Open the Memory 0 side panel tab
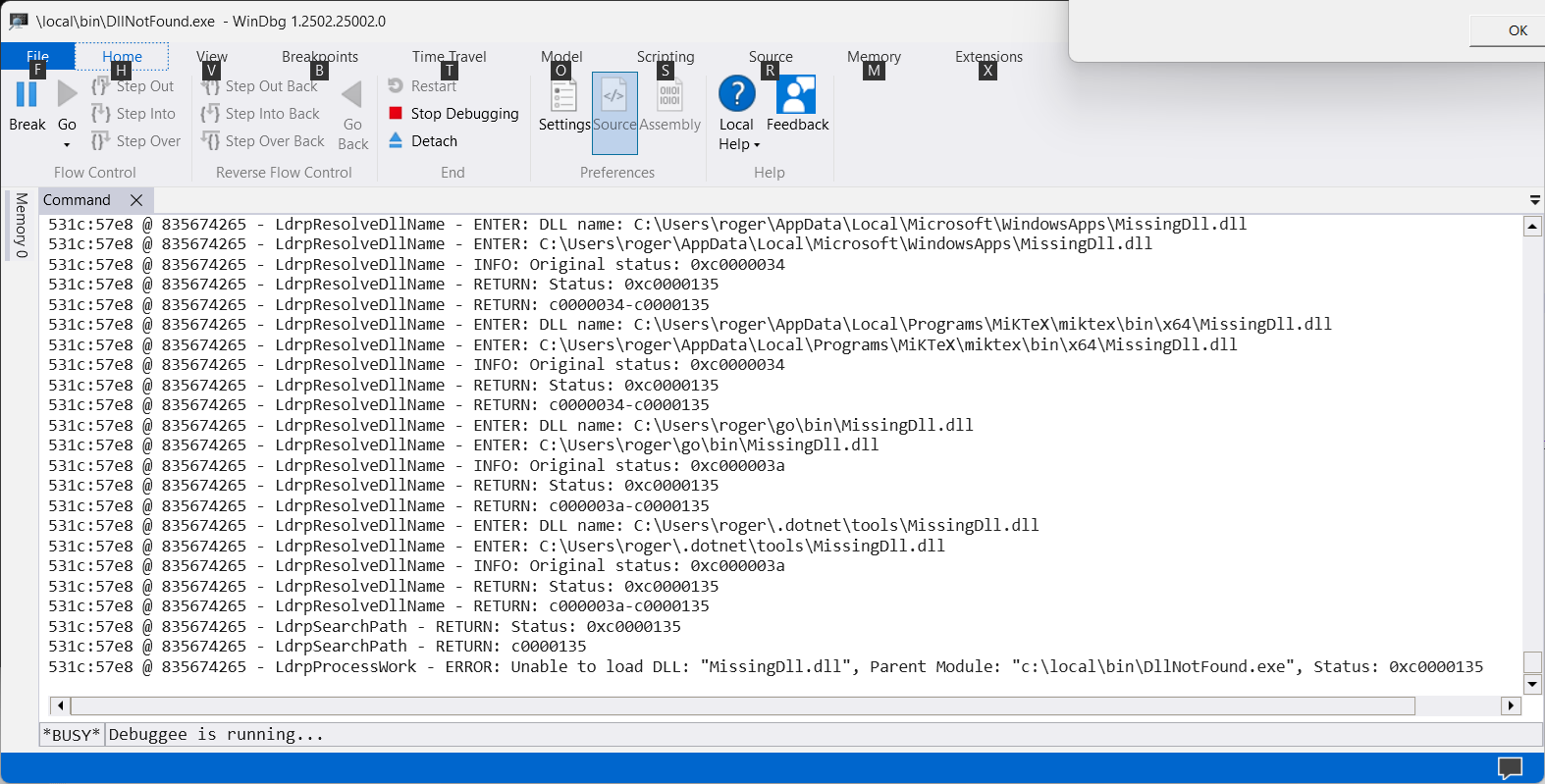Screen dimensions: 1545x784 (21, 226)
